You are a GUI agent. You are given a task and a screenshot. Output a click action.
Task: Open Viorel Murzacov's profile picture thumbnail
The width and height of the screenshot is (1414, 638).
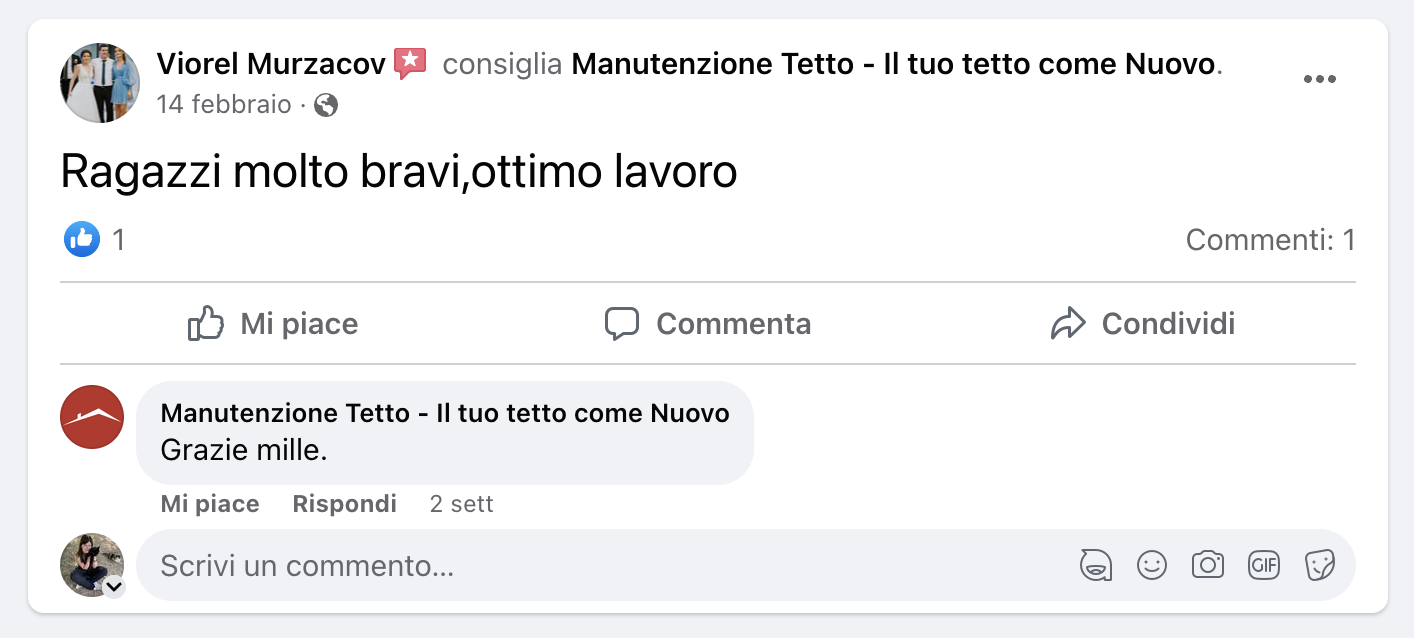pyautogui.click(x=100, y=83)
